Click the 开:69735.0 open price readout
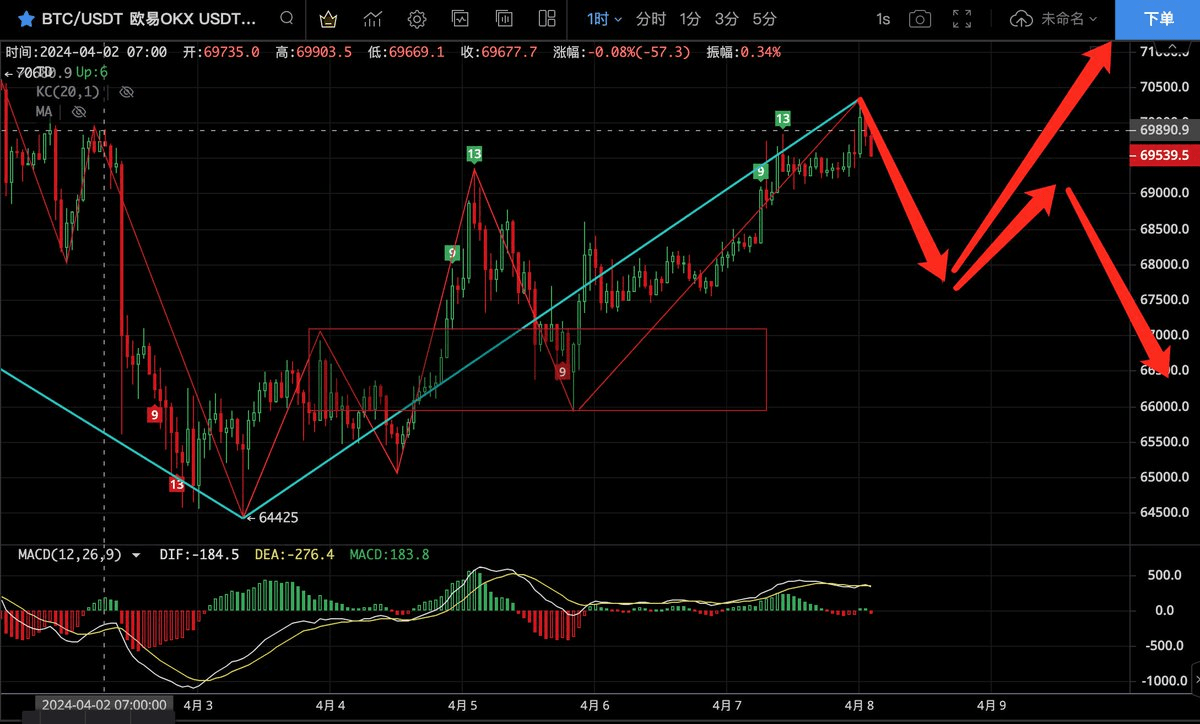This screenshot has height=724, width=1200. [220, 52]
